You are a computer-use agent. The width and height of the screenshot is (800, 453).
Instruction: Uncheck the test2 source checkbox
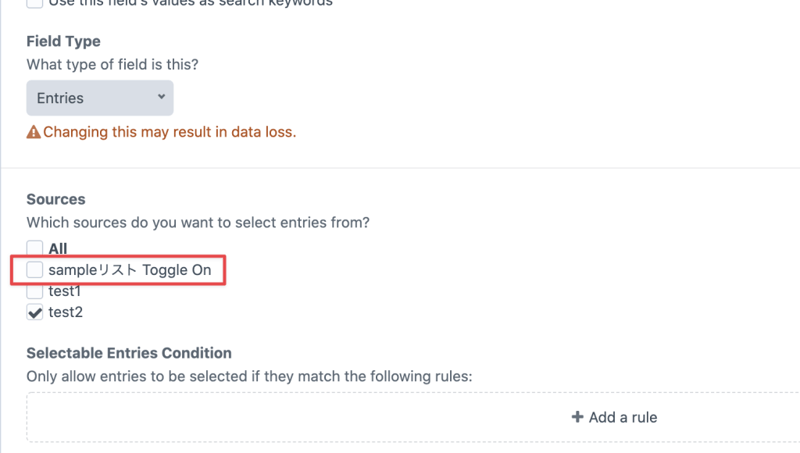pyautogui.click(x=35, y=313)
